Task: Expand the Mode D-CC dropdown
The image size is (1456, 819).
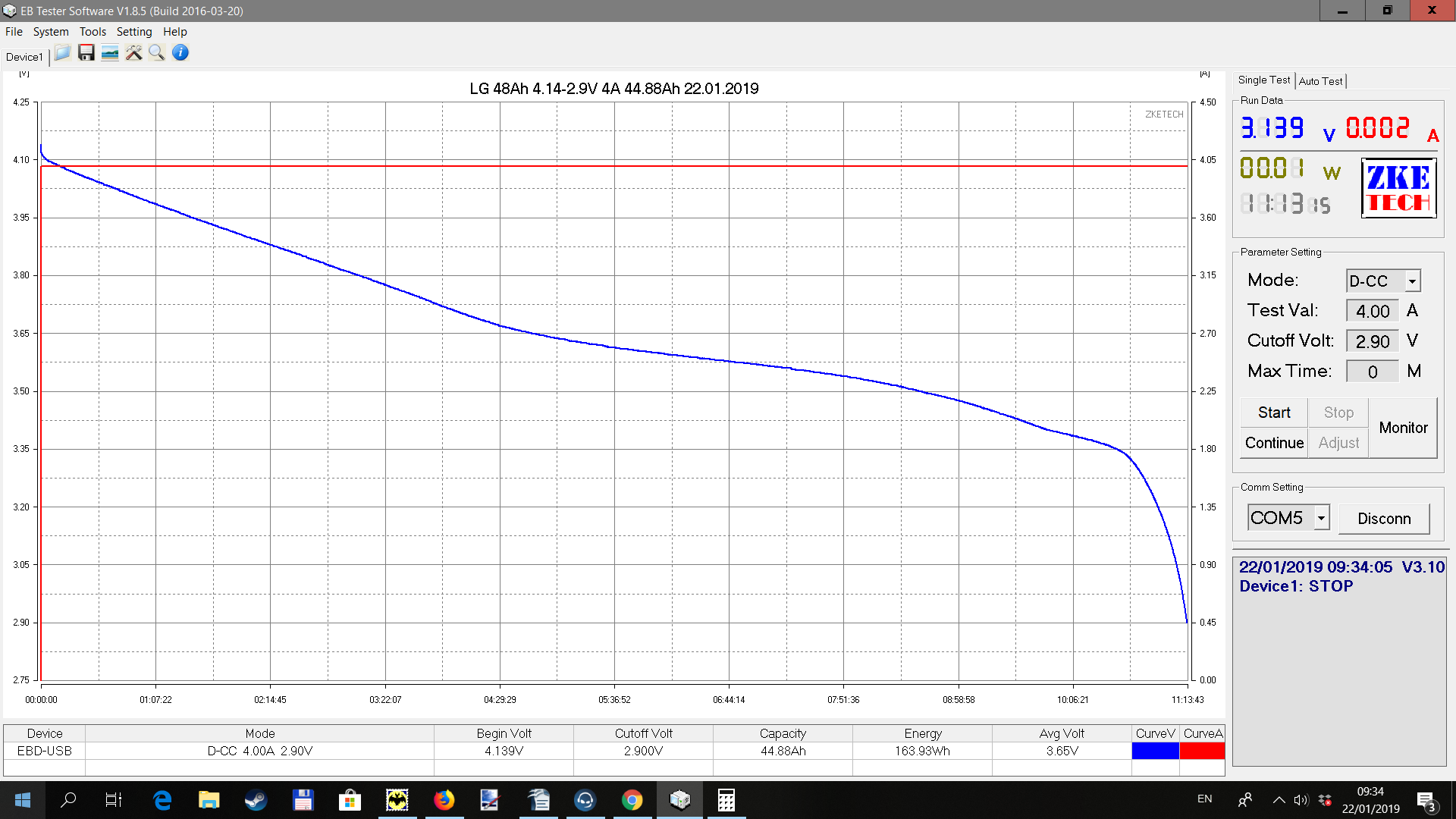Action: (1412, 281)
